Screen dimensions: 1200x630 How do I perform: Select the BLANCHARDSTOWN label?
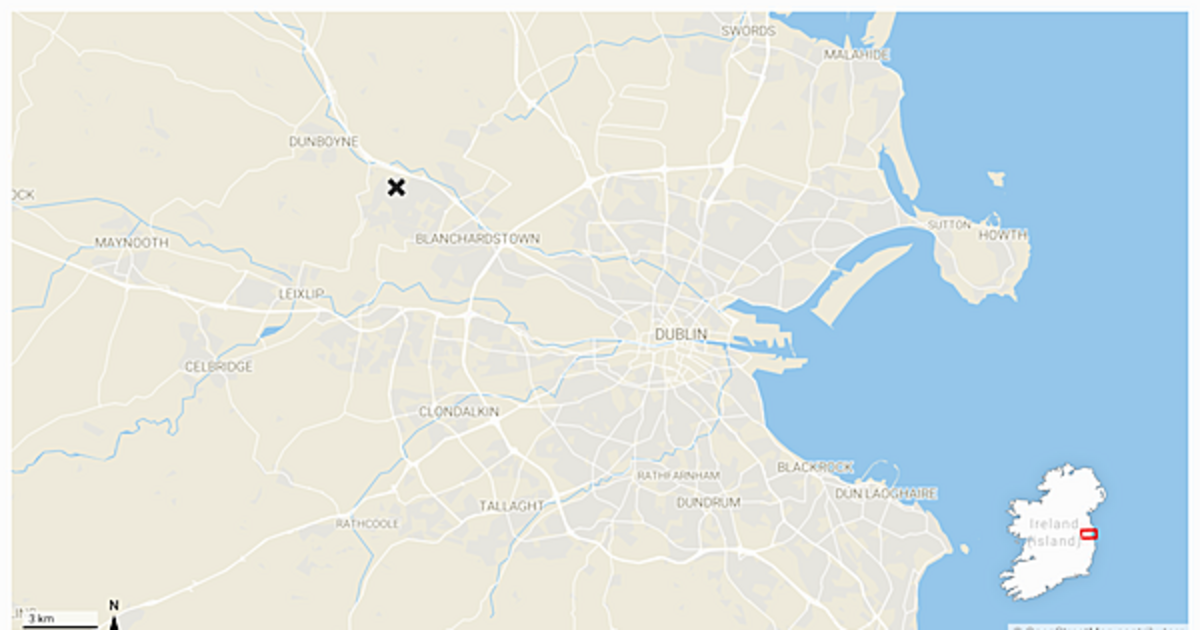(477, 239)
